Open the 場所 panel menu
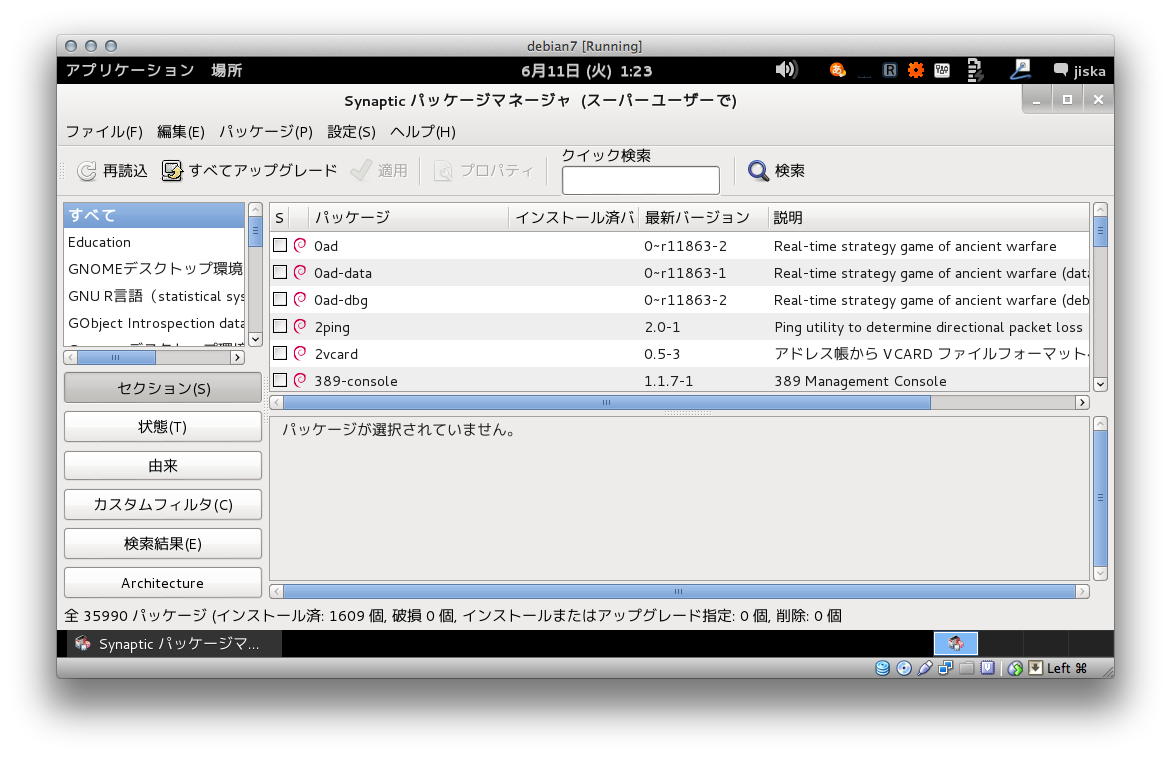The height and width of the screenshot is (757, 1171). 227,70
